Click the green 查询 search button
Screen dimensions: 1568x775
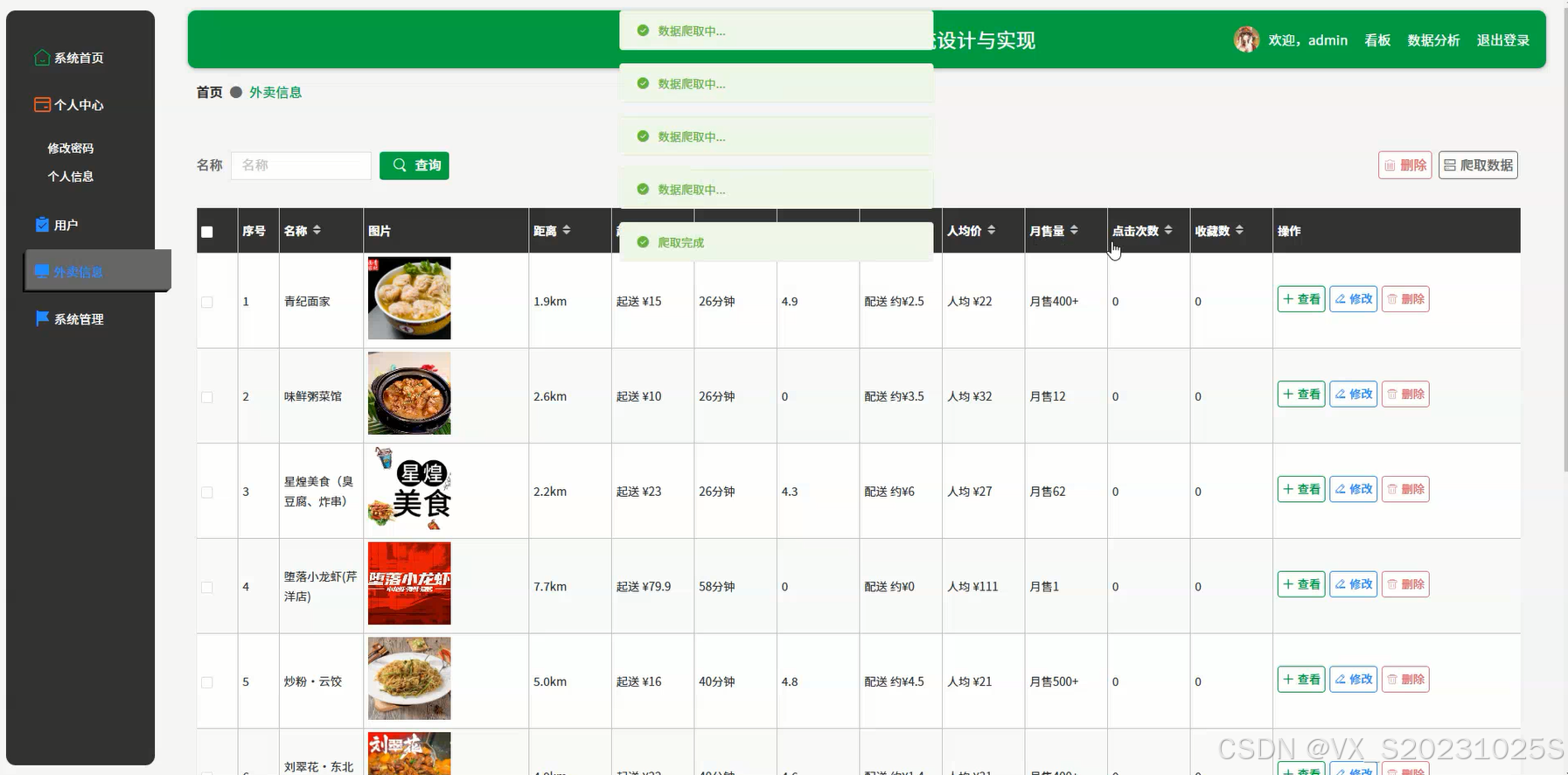pyautogui.click(x=414, y=165)
